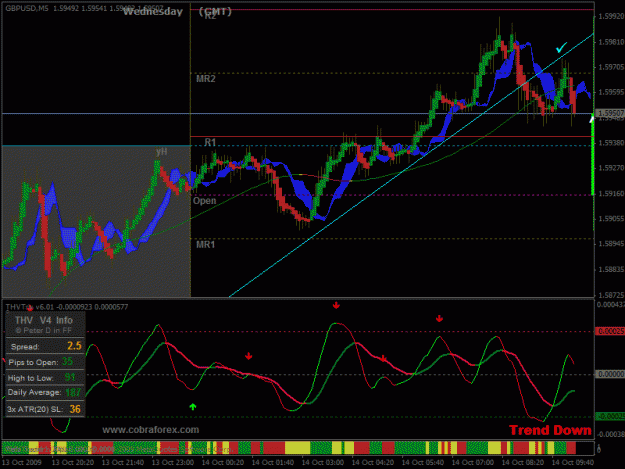Viewport: 625px width, 469px height.
Task: Click the 14 Oct 08:20 time label
Action: click(x=523, y=463)
